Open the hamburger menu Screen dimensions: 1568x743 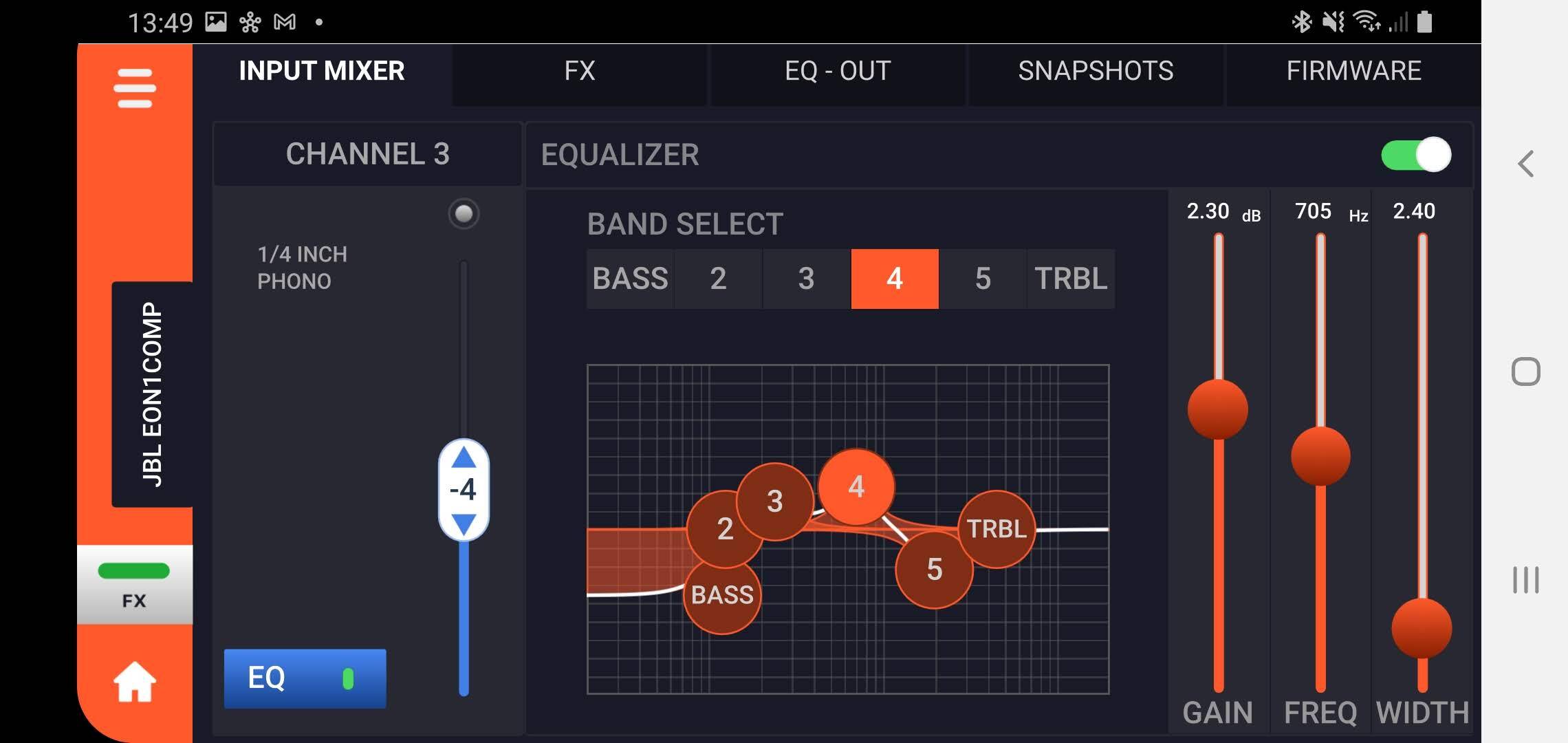135,88
